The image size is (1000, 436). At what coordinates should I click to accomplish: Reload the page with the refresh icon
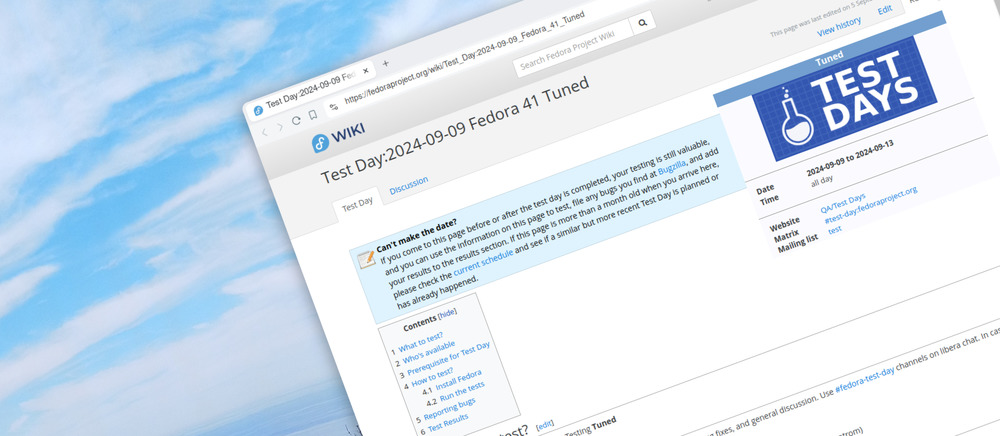coord(297,120)
